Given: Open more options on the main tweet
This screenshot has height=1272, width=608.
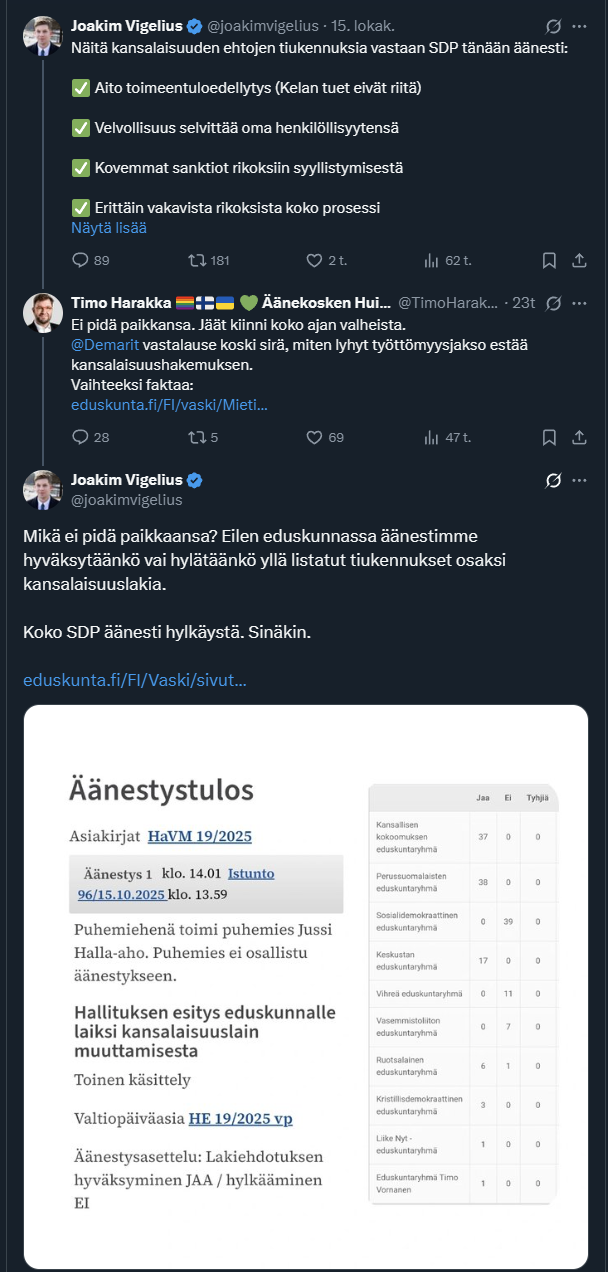Looking at the screenshot, I should pyautogui.click(x=578, y=480).
